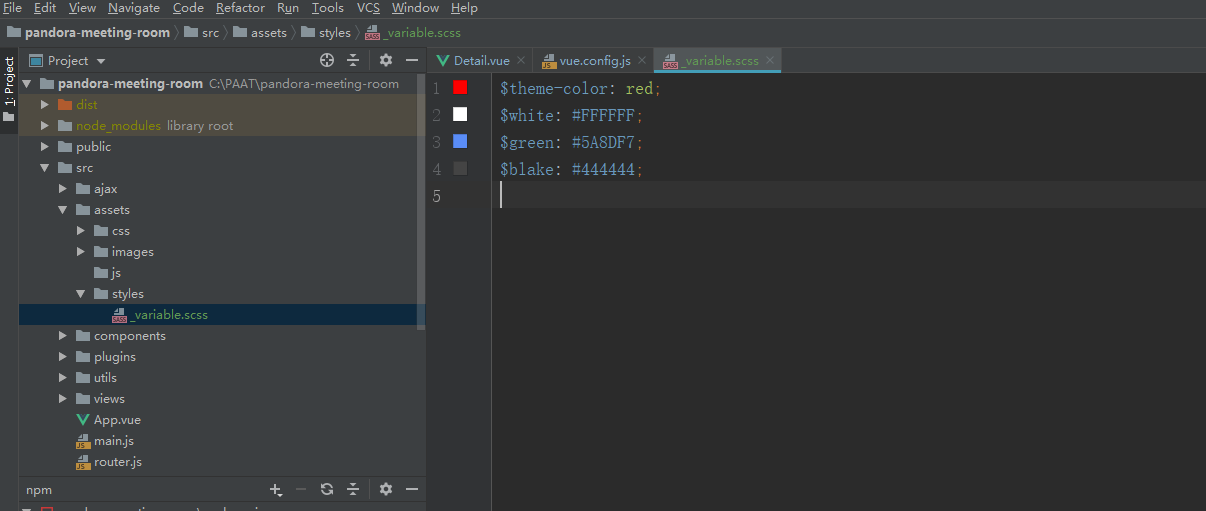
Task: Close the _variable.scss editor tab
Action: click(x=770, y=61)
